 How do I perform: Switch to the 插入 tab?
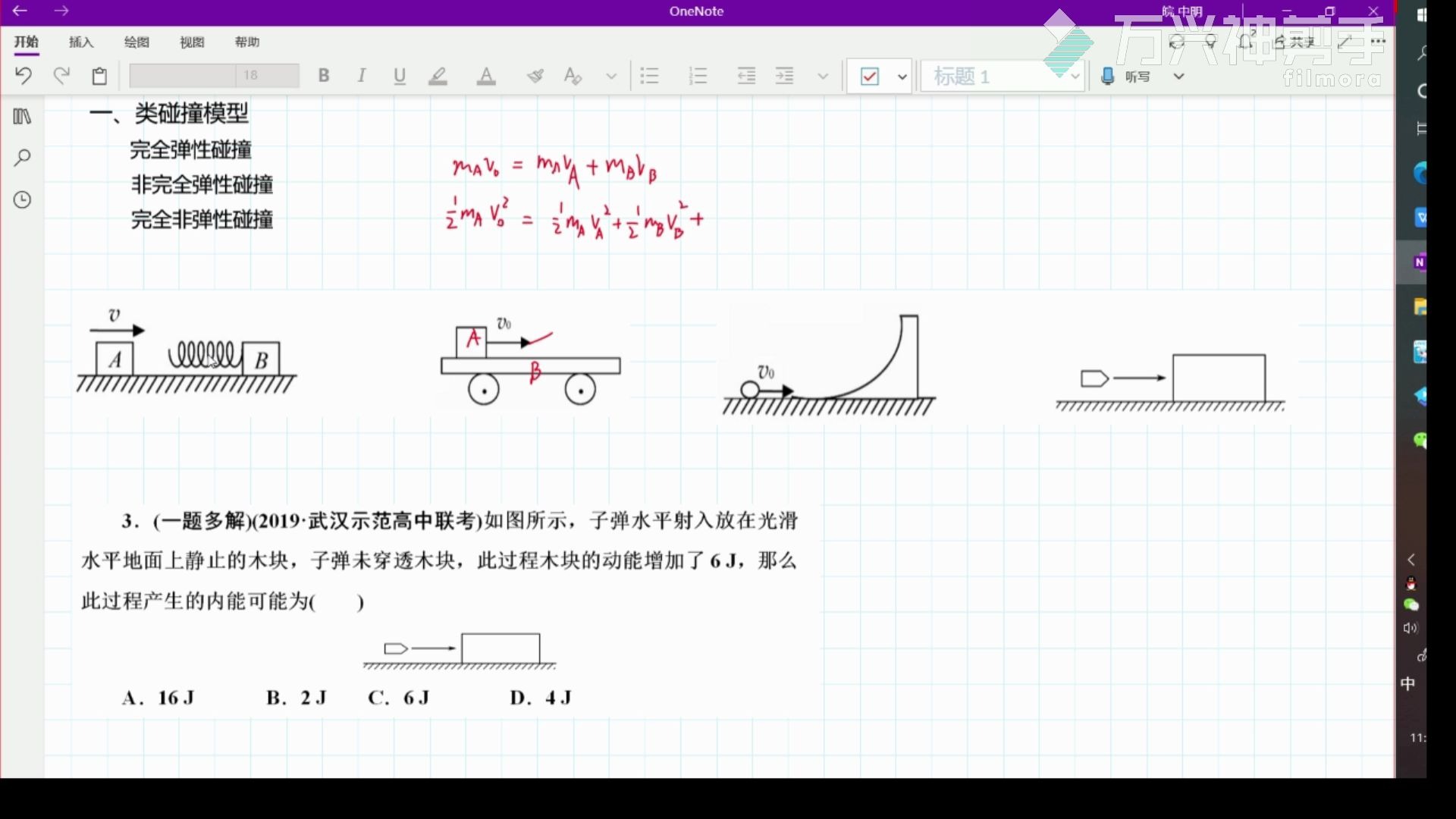click(81, 42)
